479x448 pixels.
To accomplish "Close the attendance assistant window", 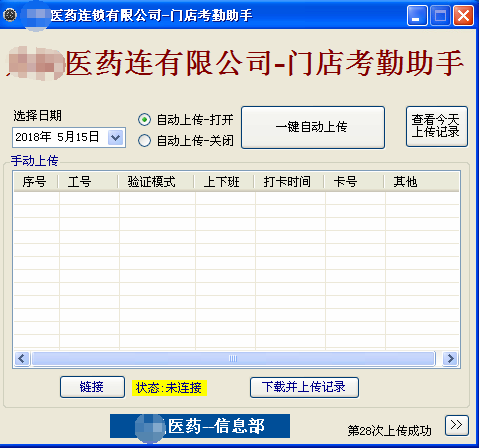I will click(463, 15).
